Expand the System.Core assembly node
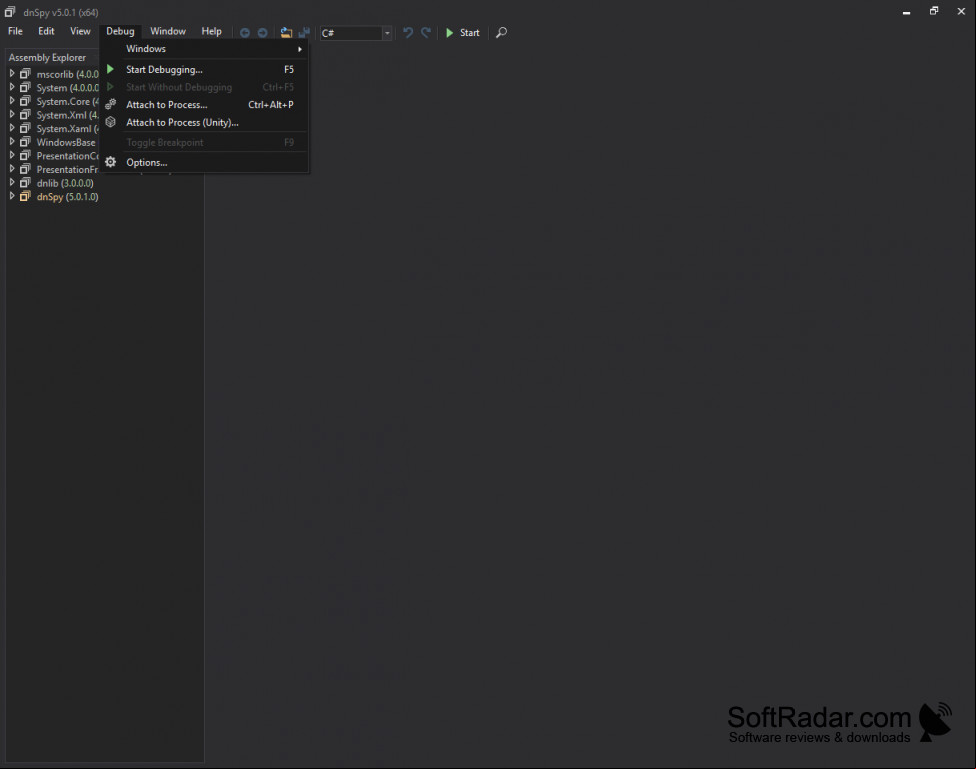976x769 pixels. click(11, 101)
